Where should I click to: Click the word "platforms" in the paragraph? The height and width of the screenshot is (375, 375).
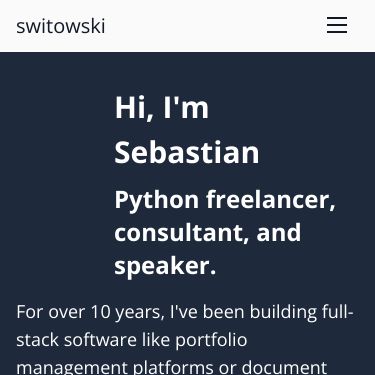pos(173,368)
